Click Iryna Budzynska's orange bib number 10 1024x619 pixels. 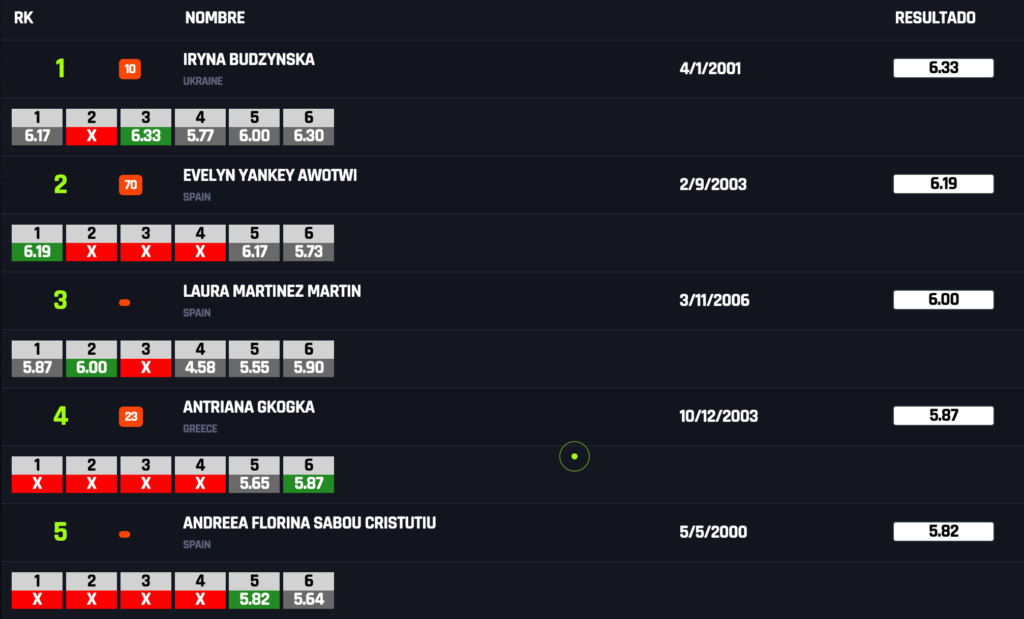tap(130, 69)
